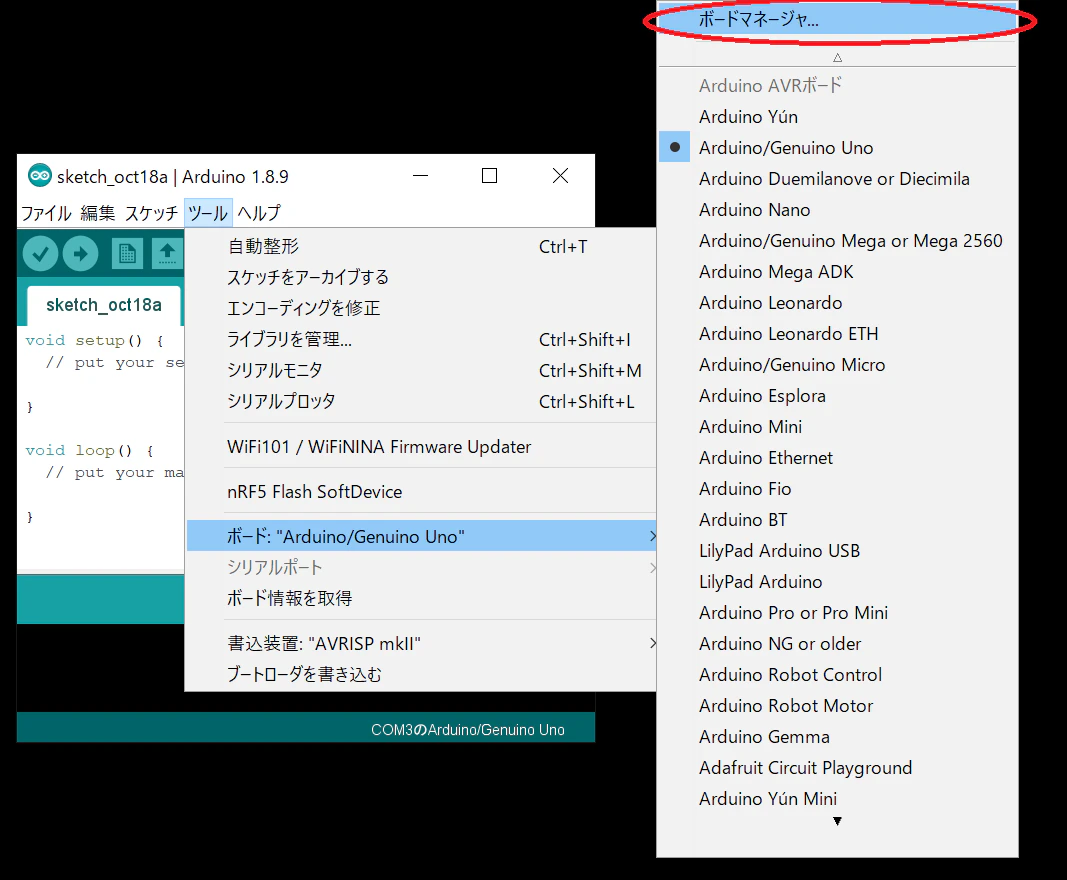
Task: Open the スケッチ menu
Action: [151, 213]
